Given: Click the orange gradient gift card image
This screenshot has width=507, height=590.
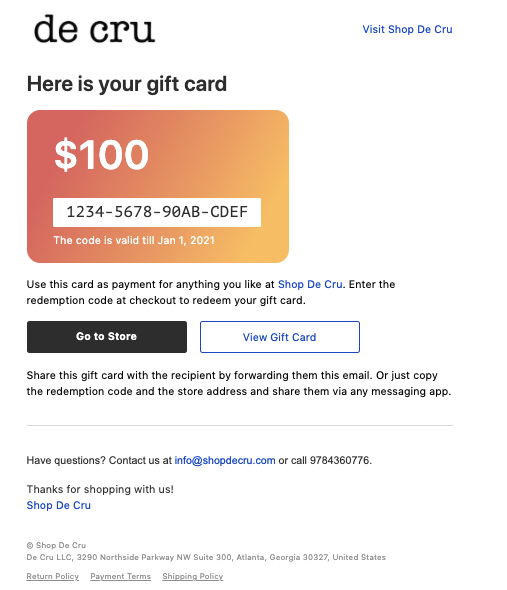Looking at the screenshot, I should click(x=158, y=186).
